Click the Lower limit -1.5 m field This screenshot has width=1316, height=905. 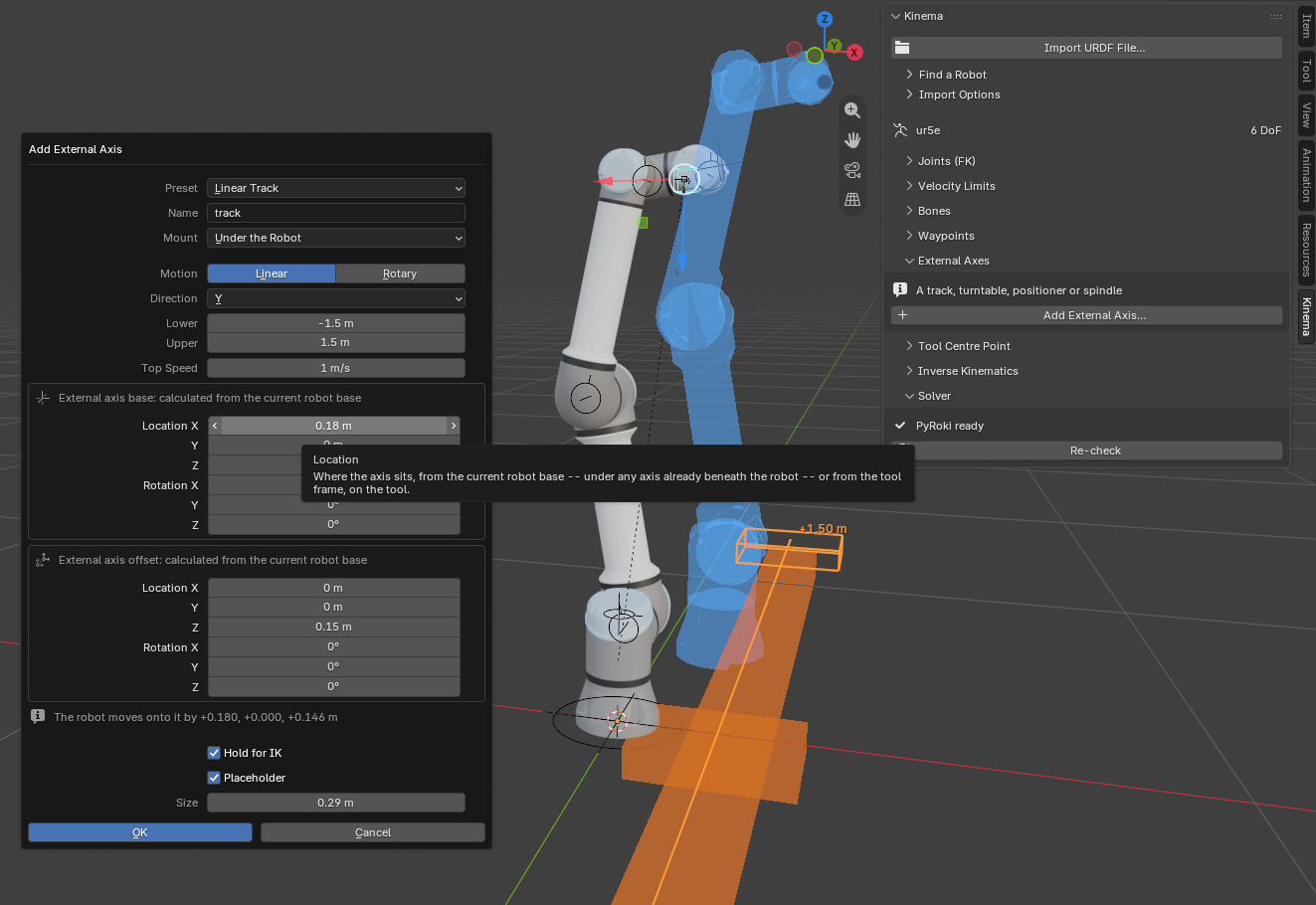(x=336, y=323)
